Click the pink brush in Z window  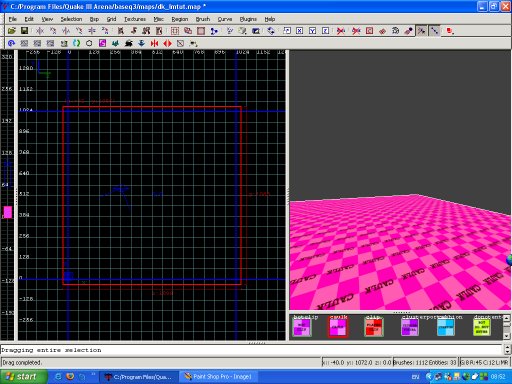[x=8, y=212]
